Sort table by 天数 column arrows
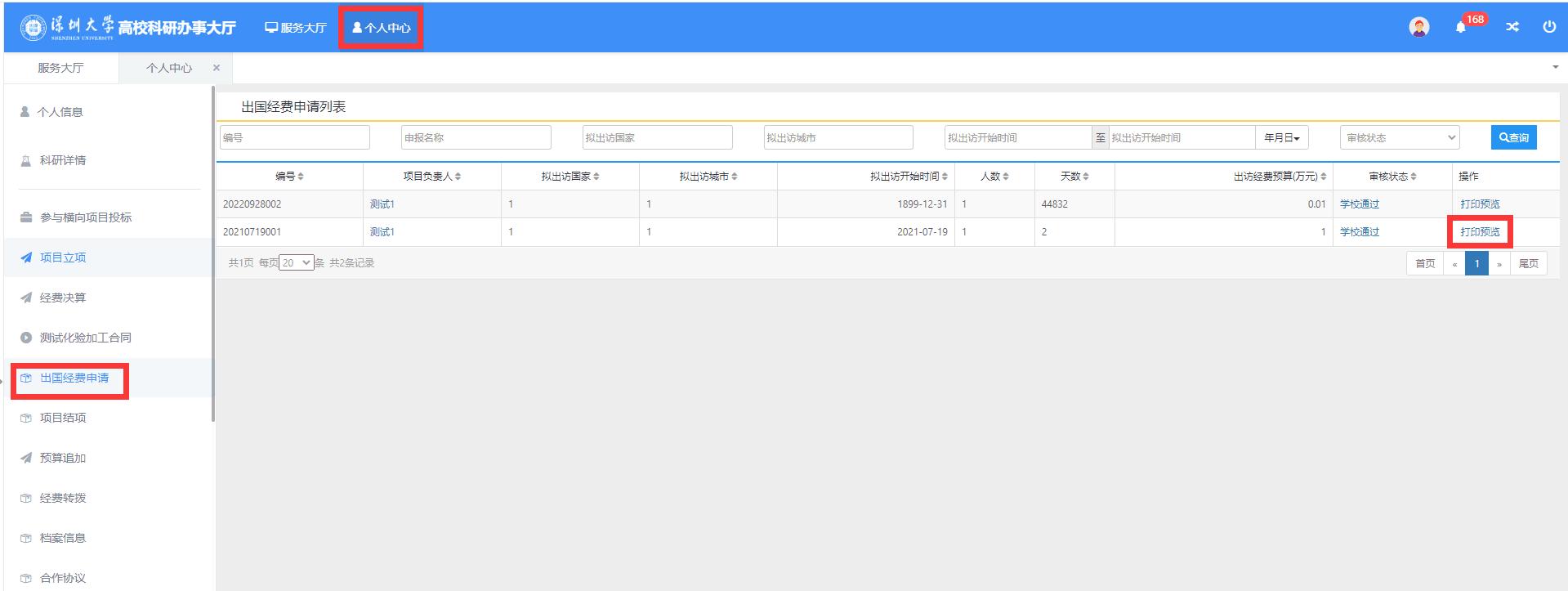Screen dimensions: 1568x591 click(x=1086, y=177)
